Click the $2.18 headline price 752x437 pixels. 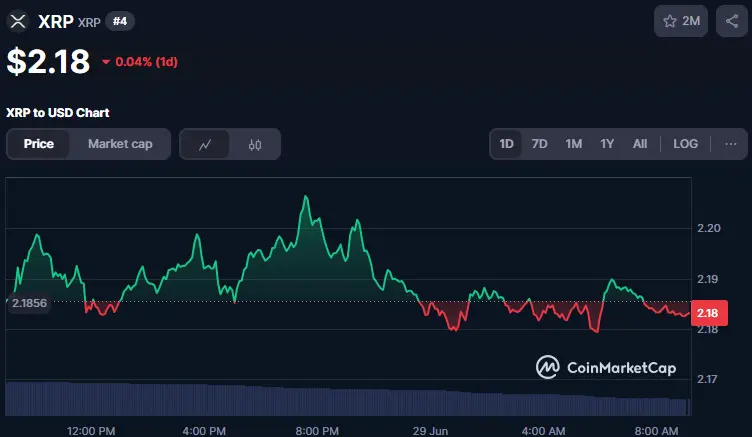pyautogui.click(x=48, y=61)
